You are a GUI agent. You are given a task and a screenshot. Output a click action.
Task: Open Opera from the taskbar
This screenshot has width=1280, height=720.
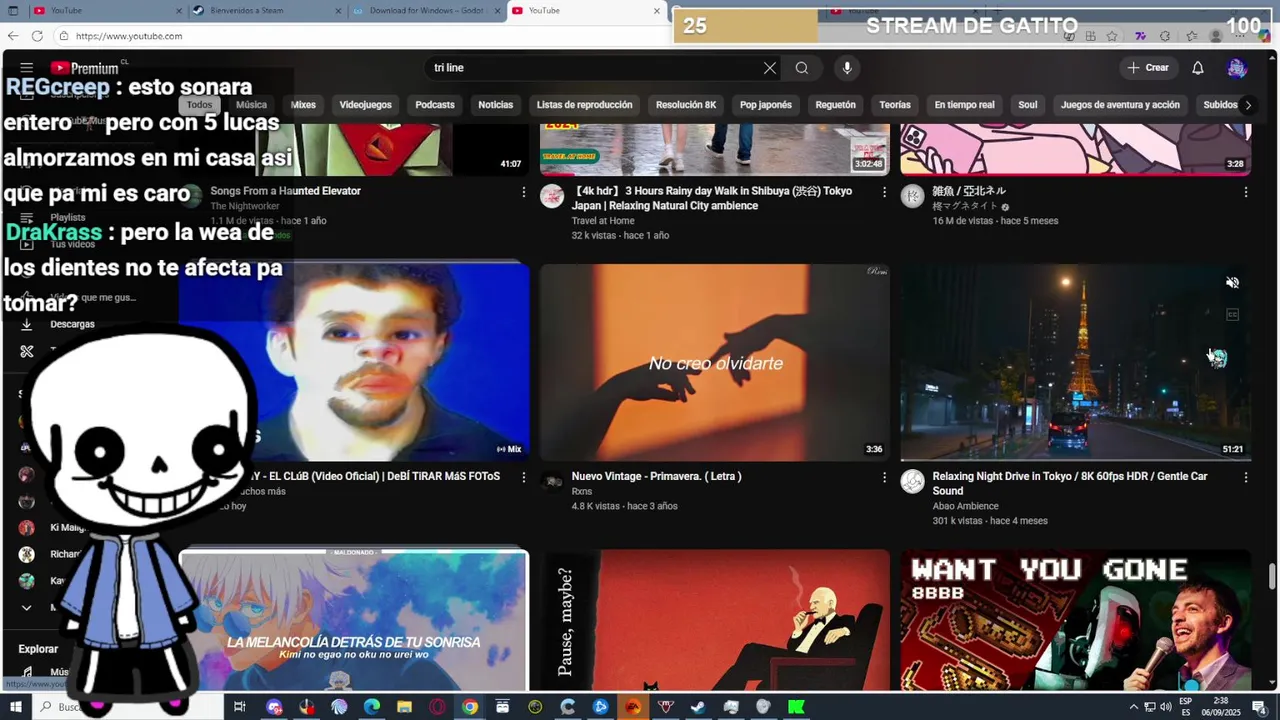tap(437, 707)
